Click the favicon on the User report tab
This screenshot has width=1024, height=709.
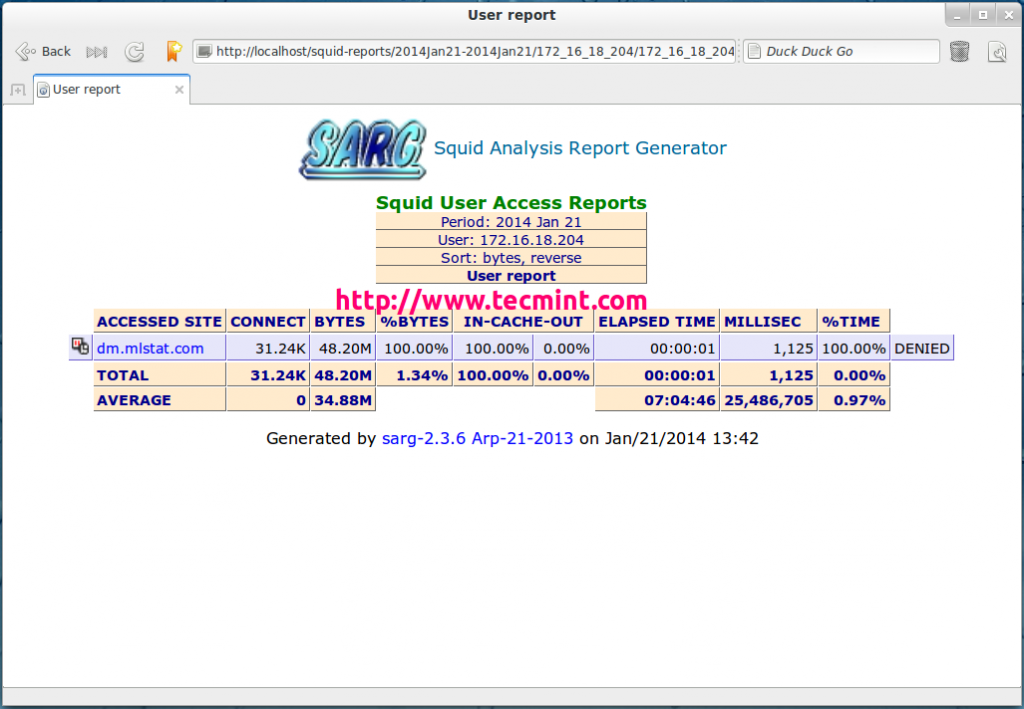coord(42,88)
